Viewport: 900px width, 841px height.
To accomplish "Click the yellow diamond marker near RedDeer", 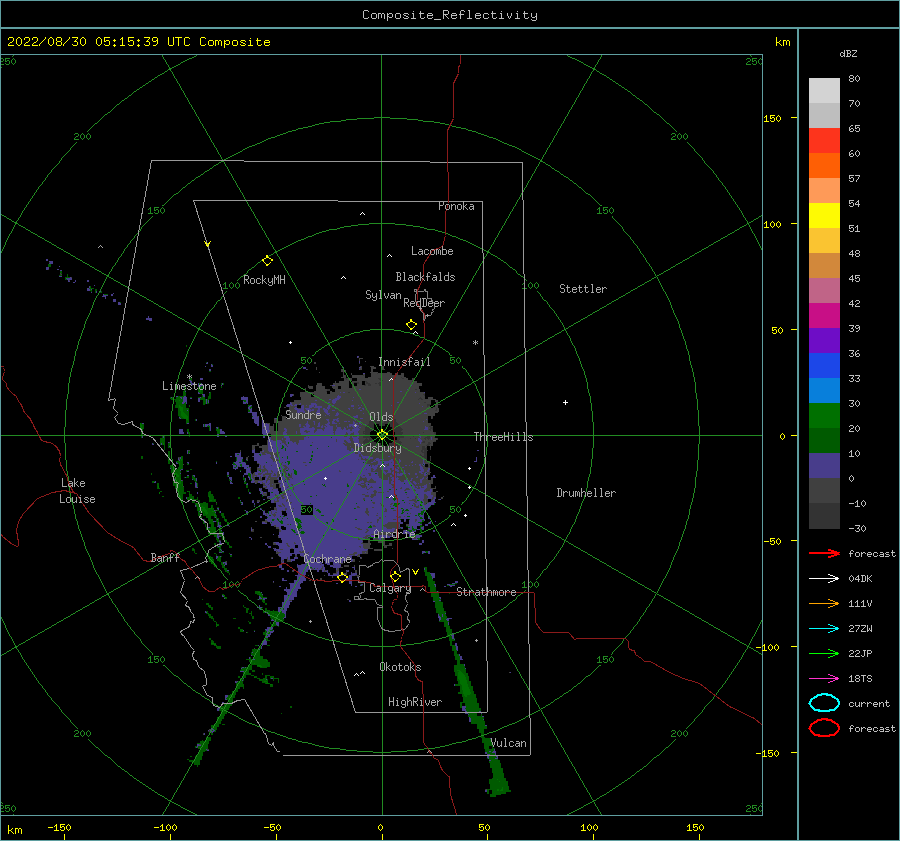I will pyautogui.click(x=411, y=325).
